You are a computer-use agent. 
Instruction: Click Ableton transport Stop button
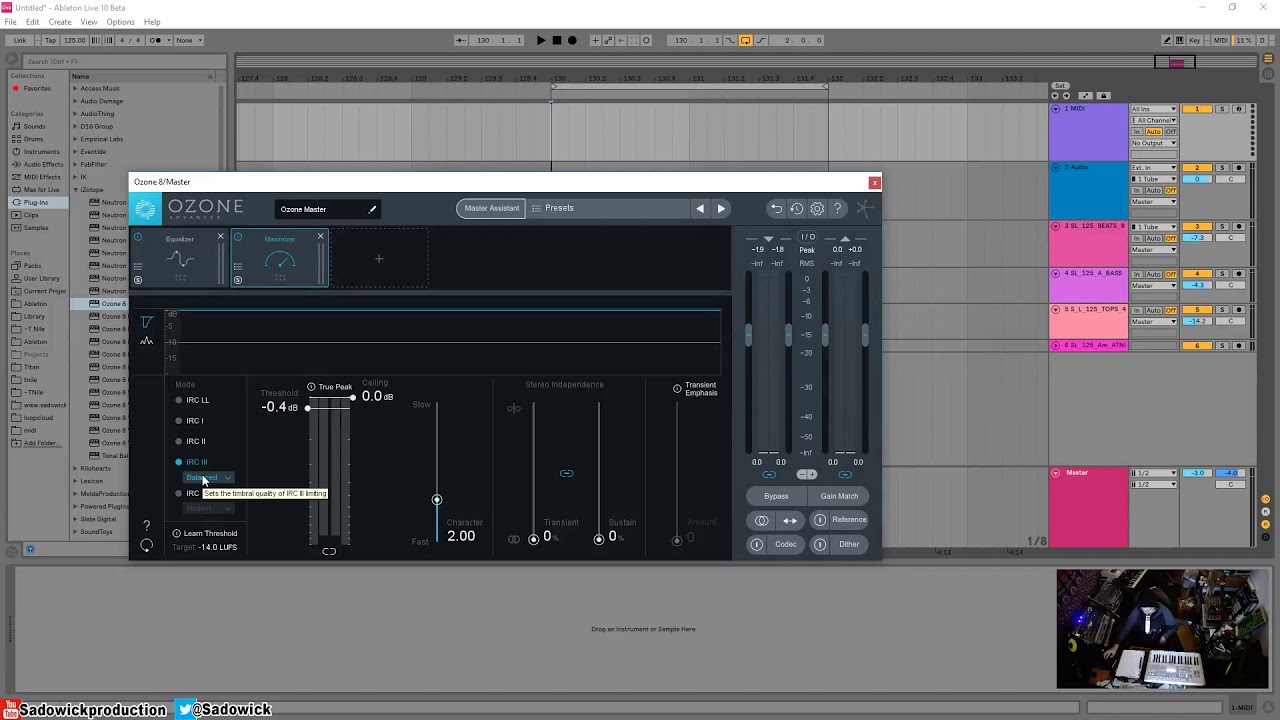tap(557, 40)
